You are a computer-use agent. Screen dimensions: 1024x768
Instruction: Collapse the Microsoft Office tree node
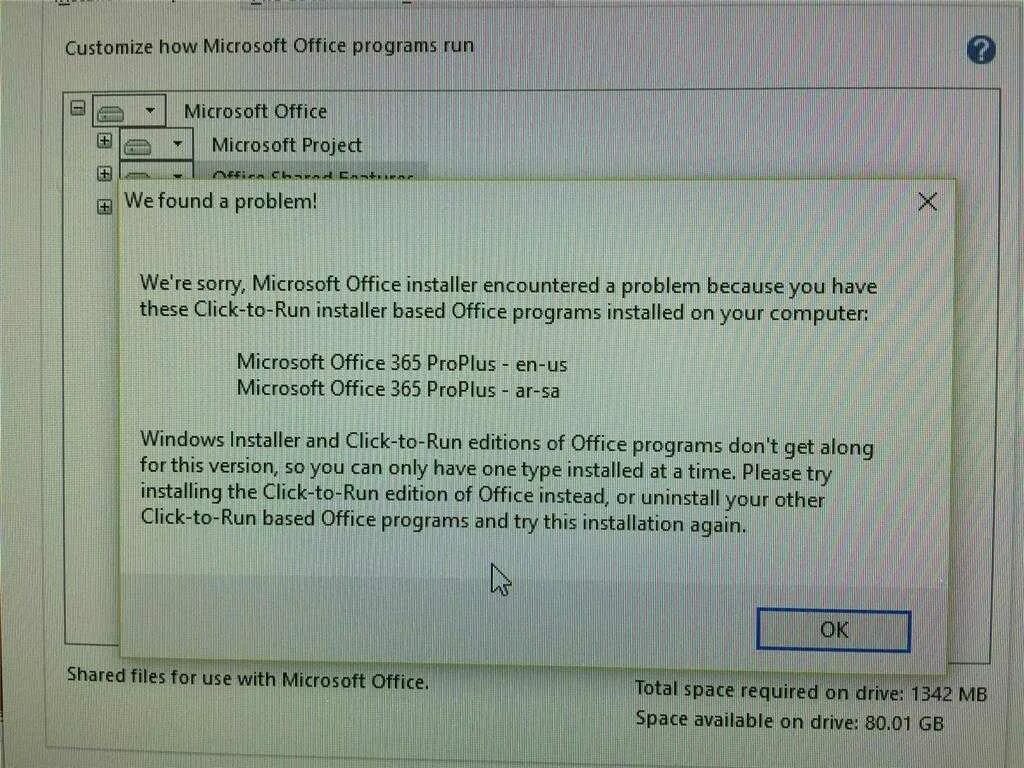pos(78,108)
